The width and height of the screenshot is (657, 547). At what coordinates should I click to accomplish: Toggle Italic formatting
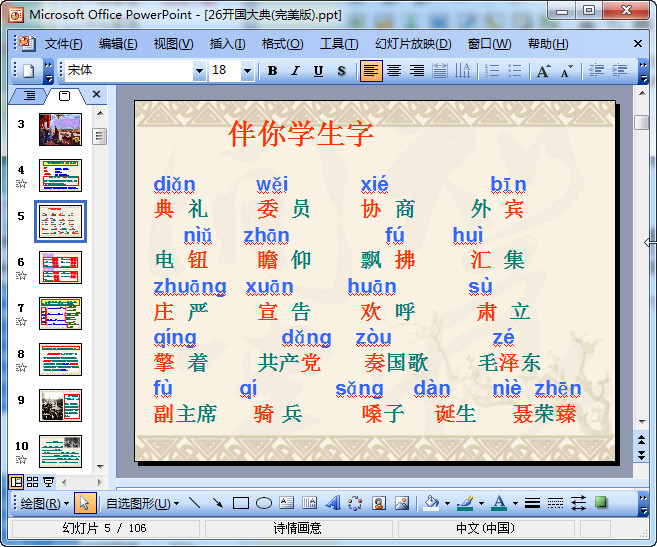coord(295,70)
